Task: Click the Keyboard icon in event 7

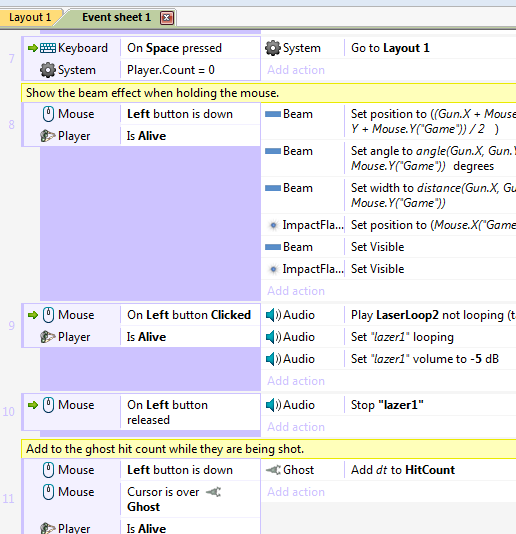Action: coord(48,48)
